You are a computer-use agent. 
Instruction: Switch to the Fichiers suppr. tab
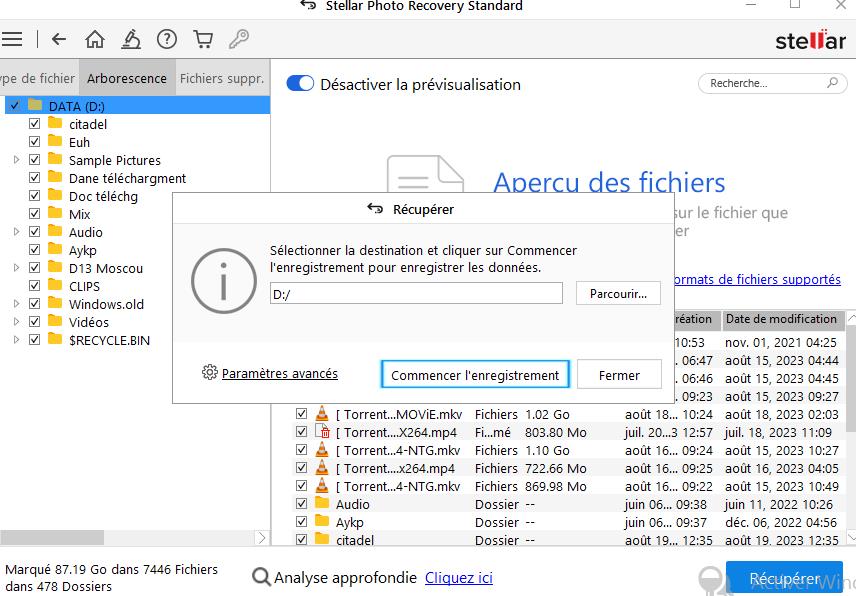click(221, 78)
